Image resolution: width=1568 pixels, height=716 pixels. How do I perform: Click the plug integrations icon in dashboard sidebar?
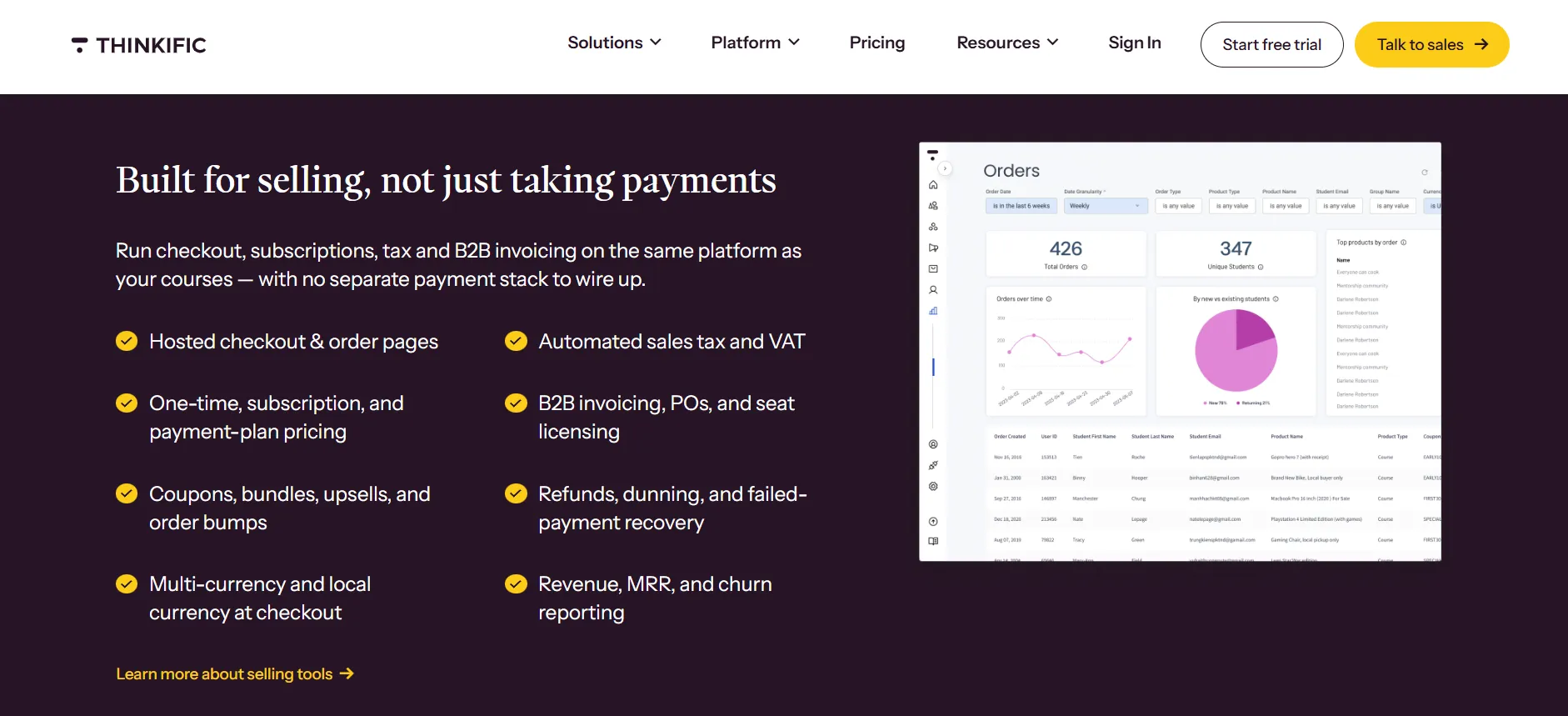tap(933, 465)
